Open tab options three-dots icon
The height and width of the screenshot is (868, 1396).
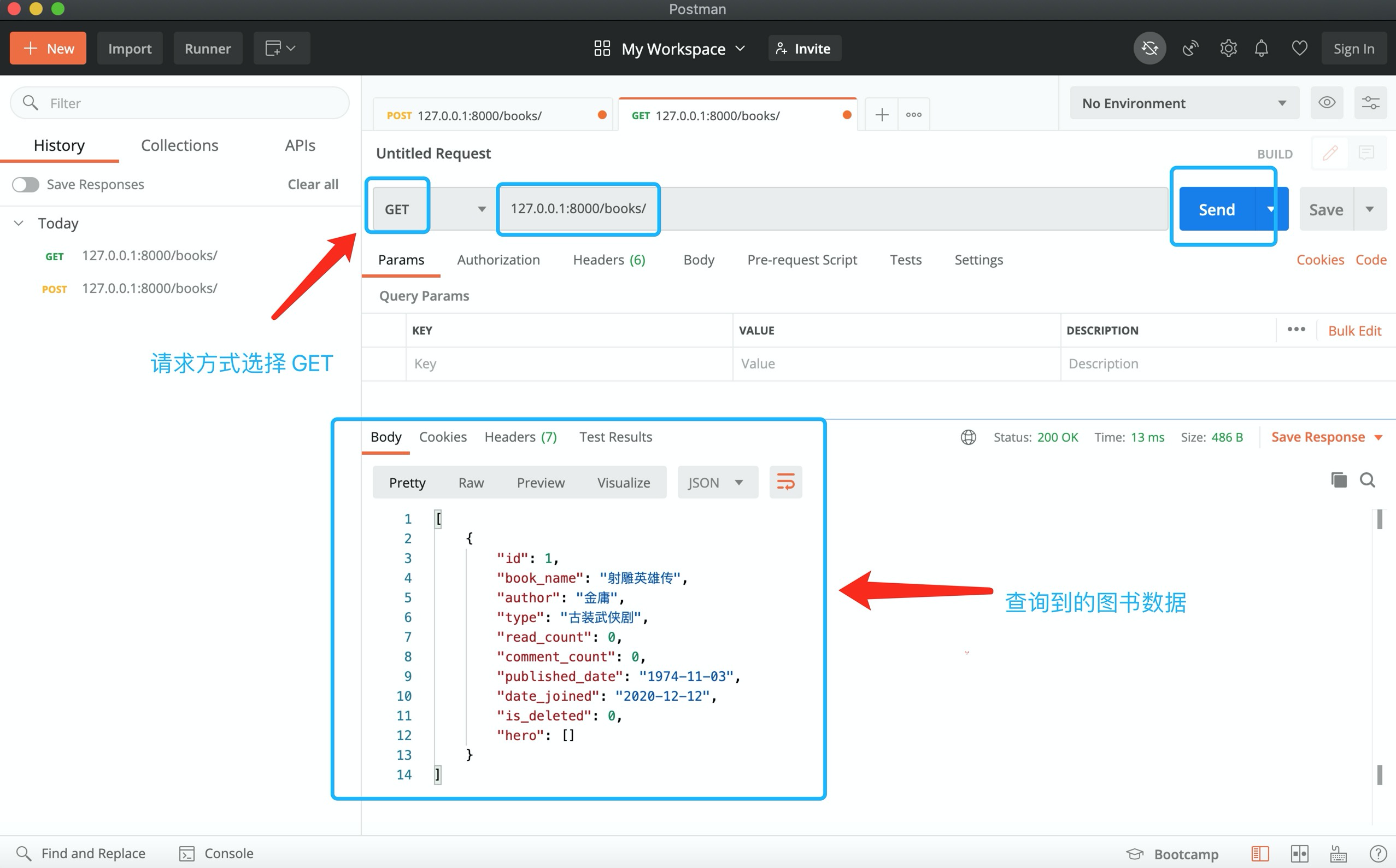[913, 115]
